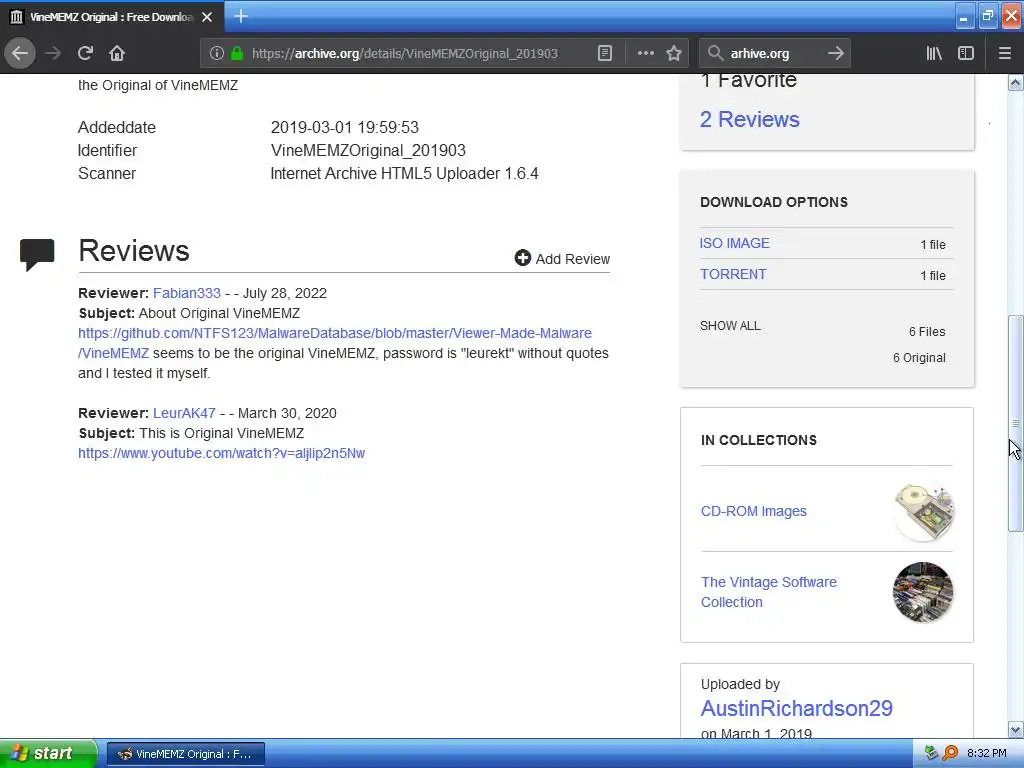Image resolution: width=1024 pixels, height=768 pixels.
Task: Click the search magnifier icon
Action: tap(715, 53)
